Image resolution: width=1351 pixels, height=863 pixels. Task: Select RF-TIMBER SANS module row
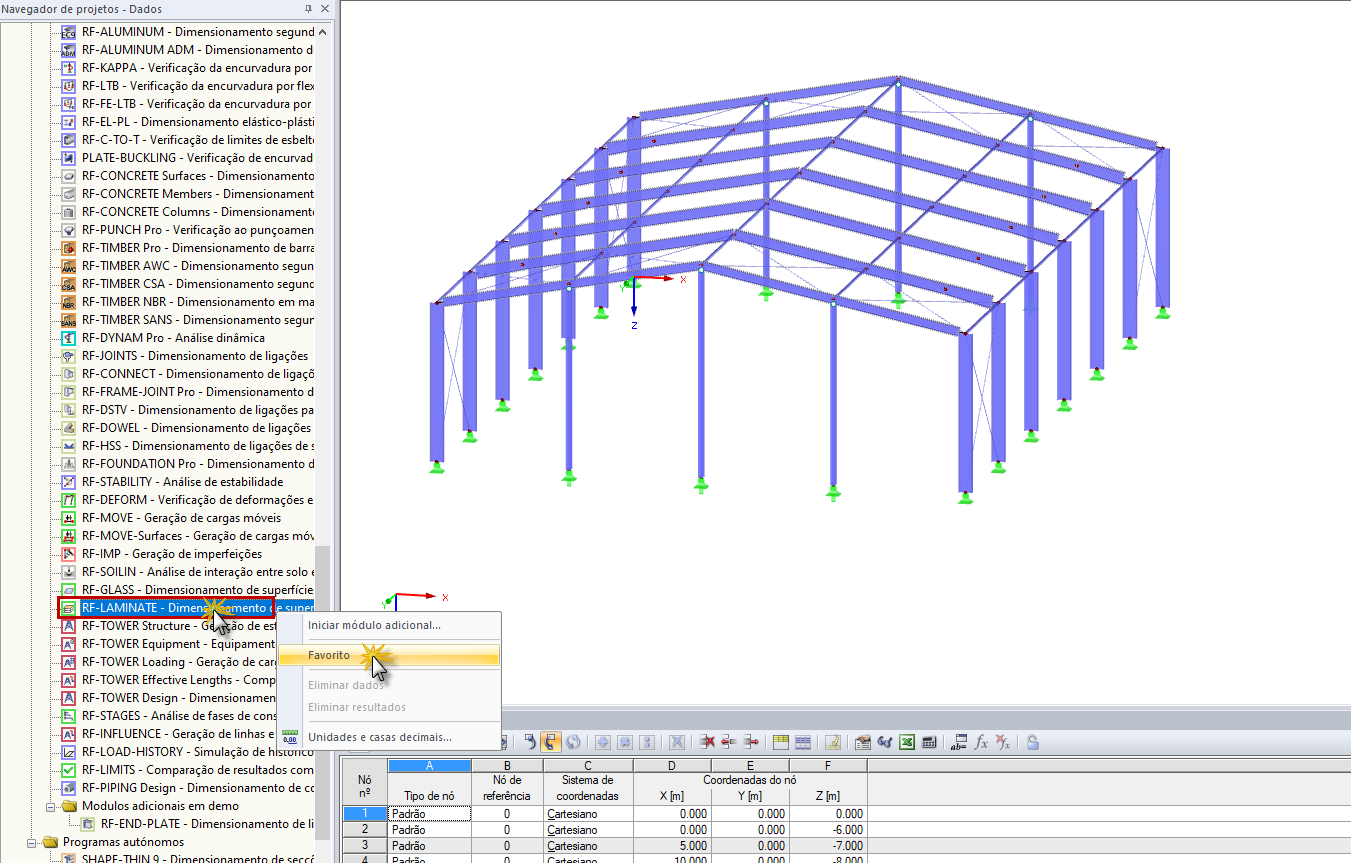click(x=198, y=320)
